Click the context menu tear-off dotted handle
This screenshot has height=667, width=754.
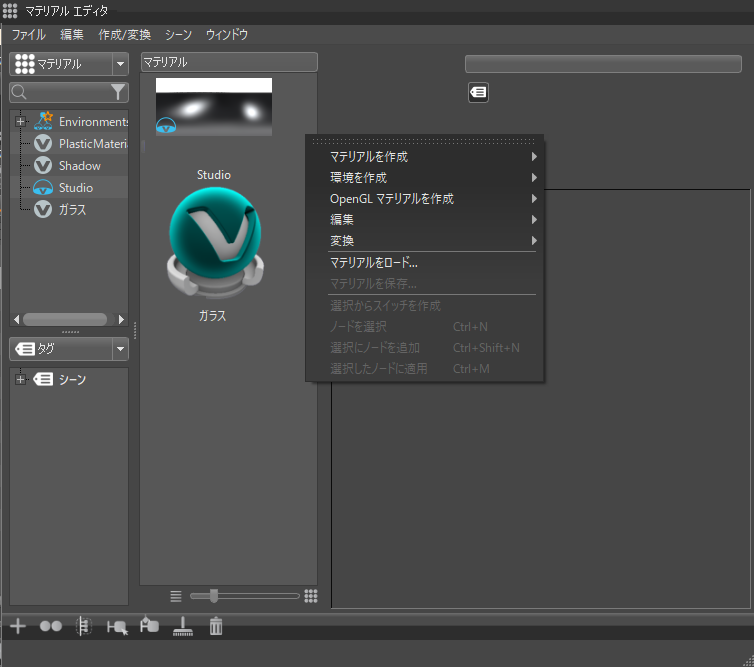point(424,141)
